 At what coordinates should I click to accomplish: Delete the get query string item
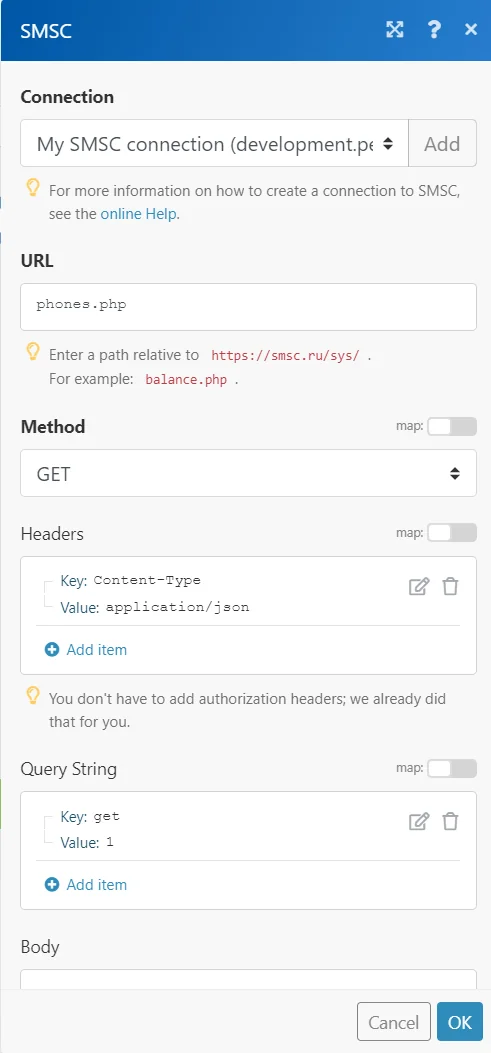[450, 821]
